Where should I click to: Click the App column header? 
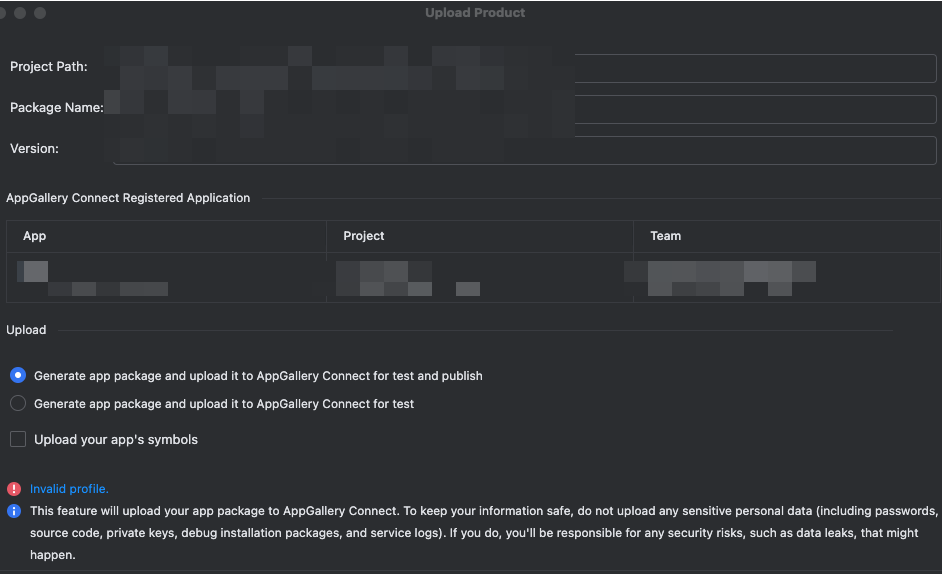pyautogui.click(x=166, y=236)
